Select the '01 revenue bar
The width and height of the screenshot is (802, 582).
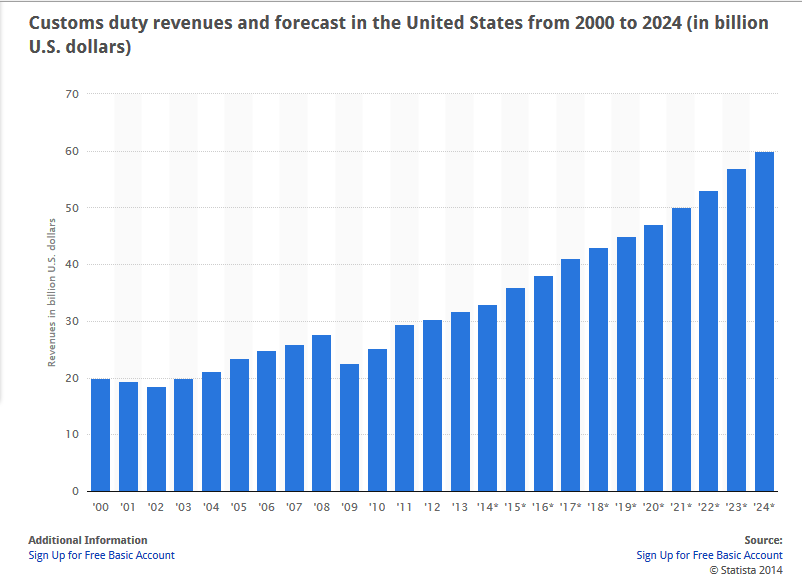click(128, 437)
